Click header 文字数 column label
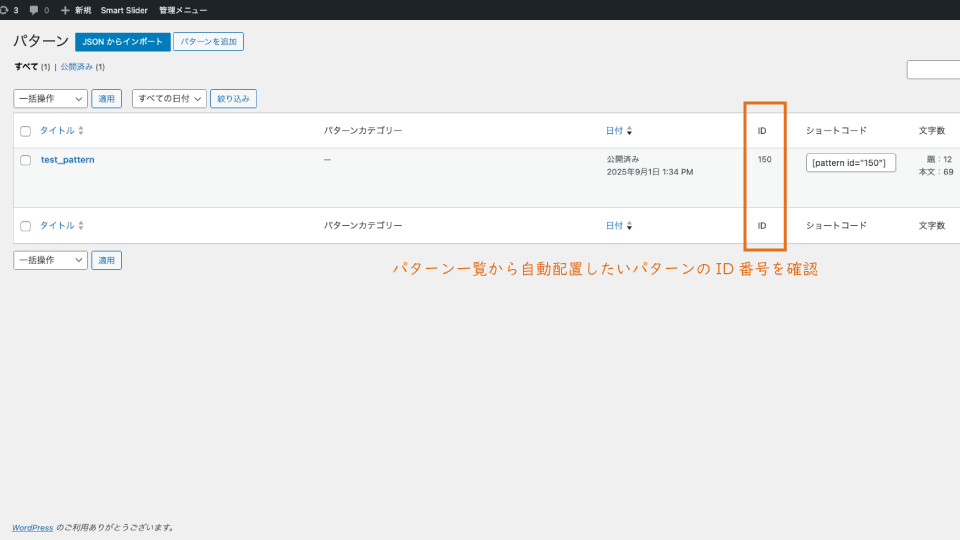960x540 pixels. [932, 130]
